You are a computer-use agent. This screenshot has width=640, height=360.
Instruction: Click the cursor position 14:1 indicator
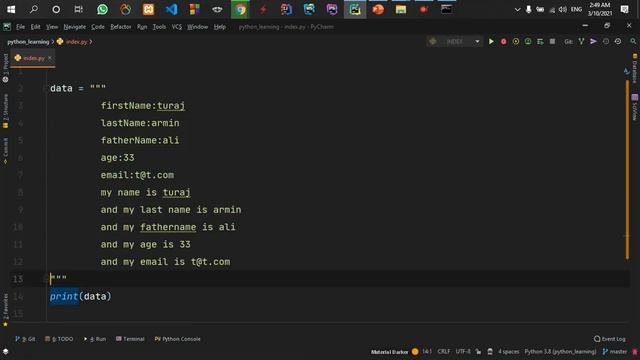[x=427, y=351]
